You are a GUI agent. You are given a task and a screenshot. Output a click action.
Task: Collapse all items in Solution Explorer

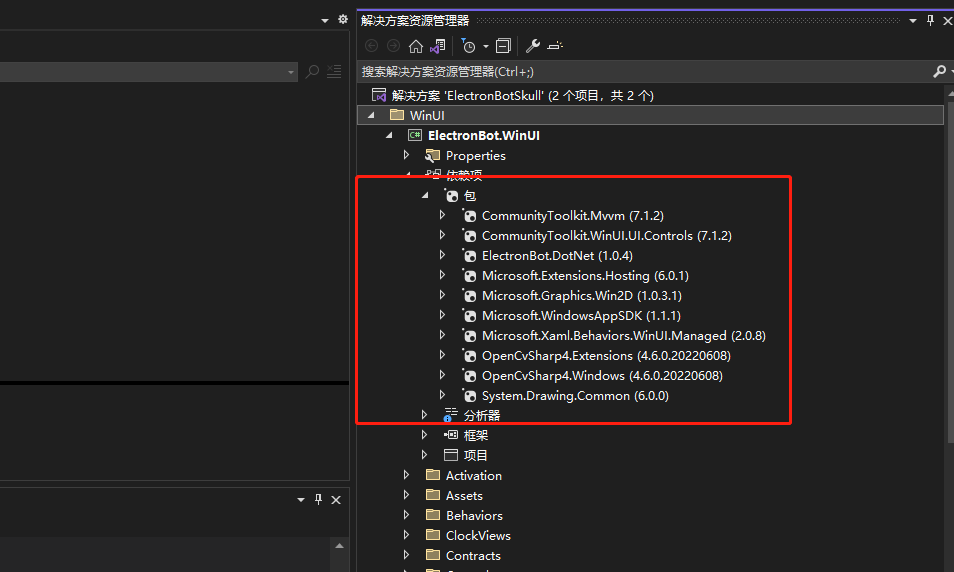coord(503,46)
